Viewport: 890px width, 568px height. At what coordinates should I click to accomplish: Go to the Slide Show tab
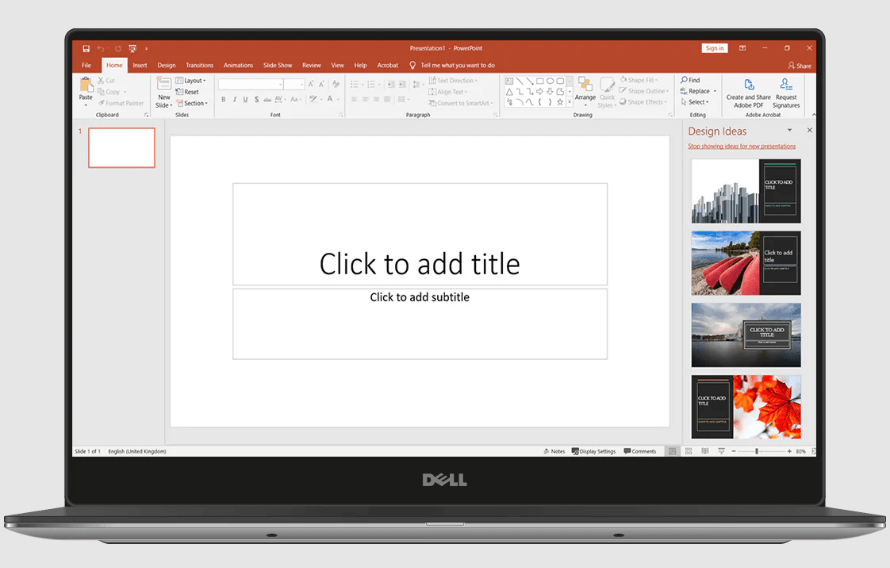pos(278,65)
